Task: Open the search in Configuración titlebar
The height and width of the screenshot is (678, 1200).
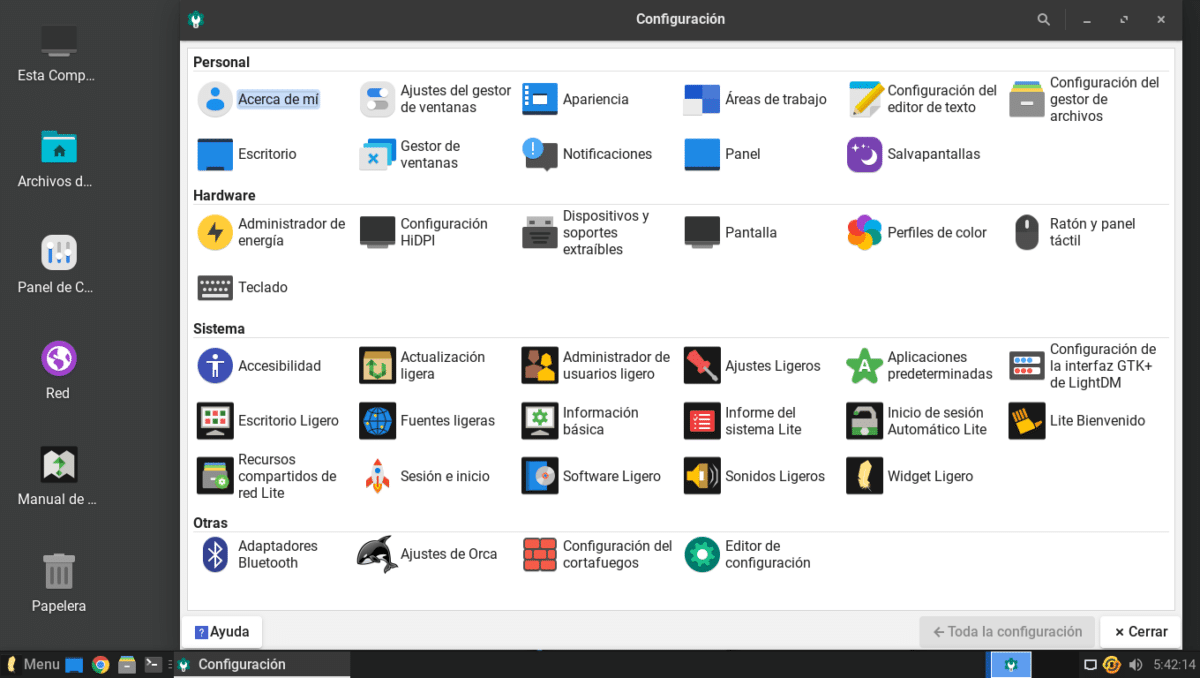Action: pyautogui.click(x=1043, y=19)
